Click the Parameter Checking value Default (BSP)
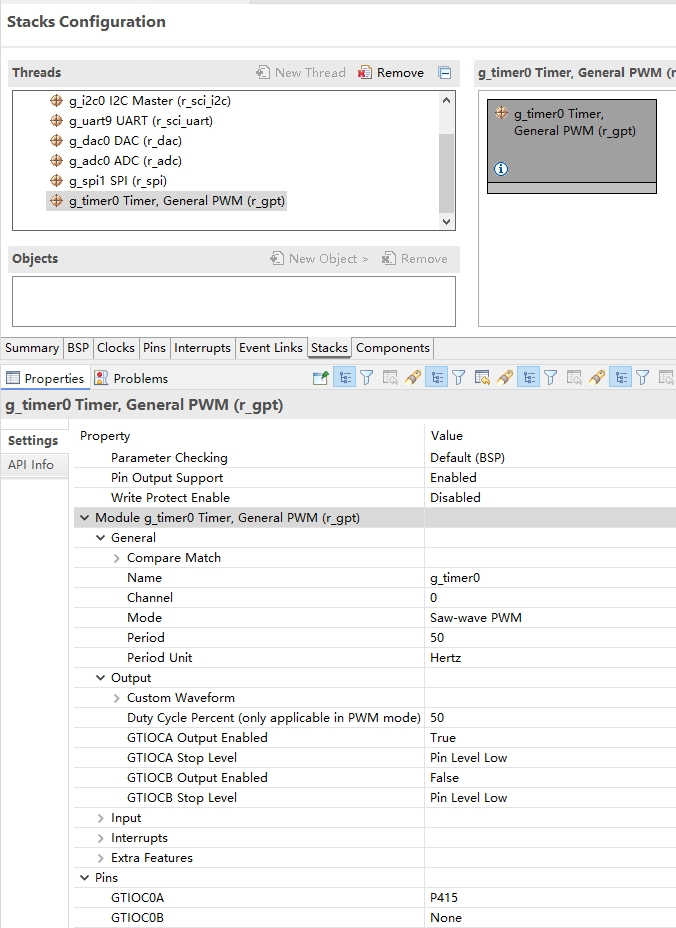Screen dimensions: 676x928 pyautogui.click(x=467, y=458)
